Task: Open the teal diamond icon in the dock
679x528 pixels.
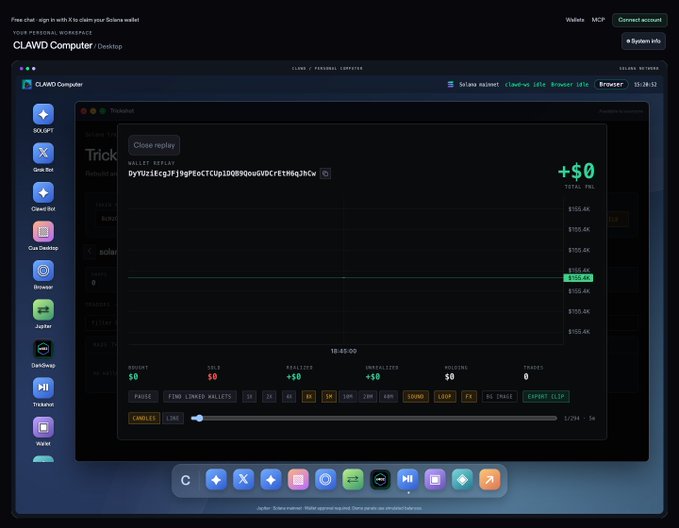Action: [x=462, y=479]
